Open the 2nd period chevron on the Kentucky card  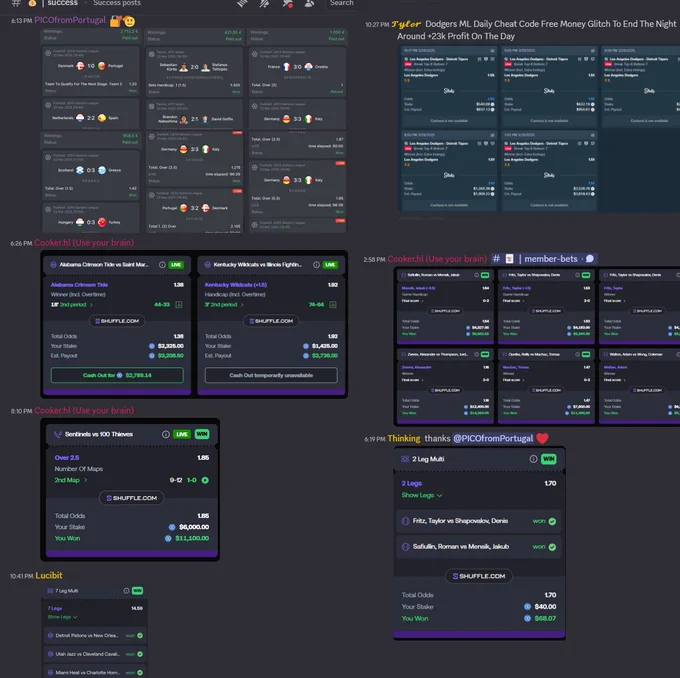(242, 305)
